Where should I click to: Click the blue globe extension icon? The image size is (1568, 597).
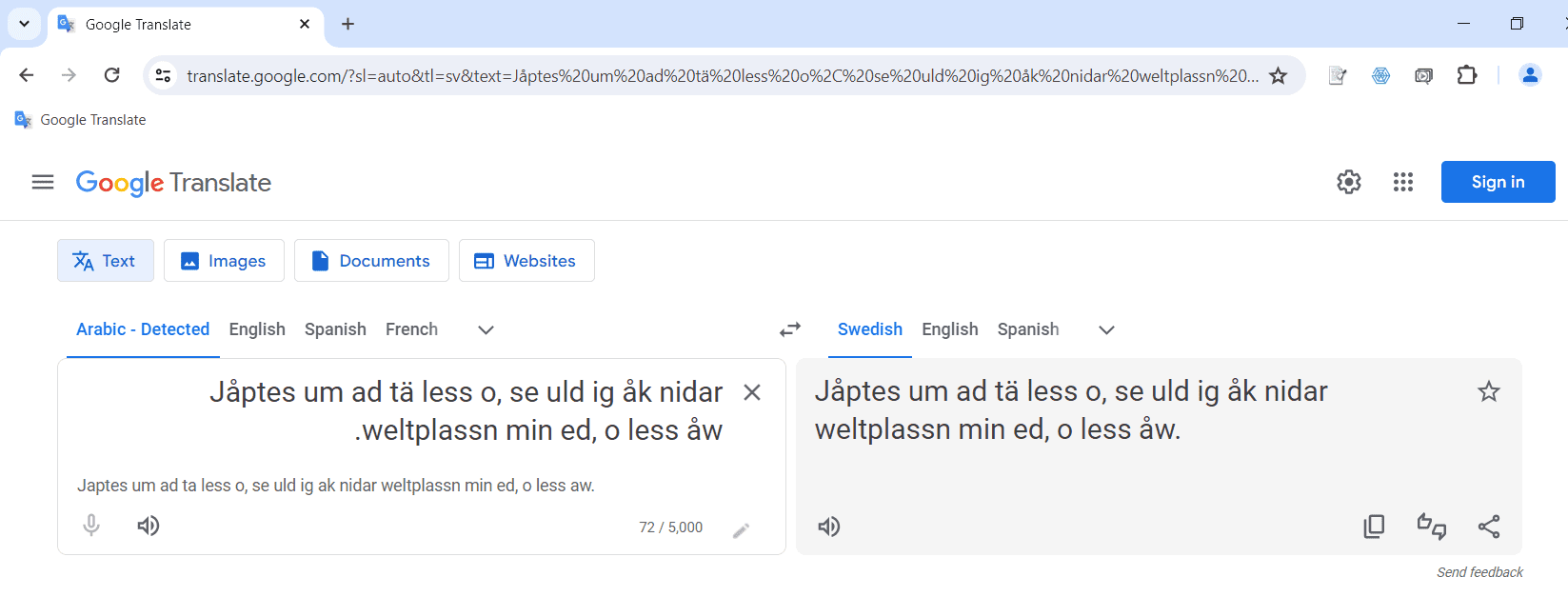click(1381, 75)
